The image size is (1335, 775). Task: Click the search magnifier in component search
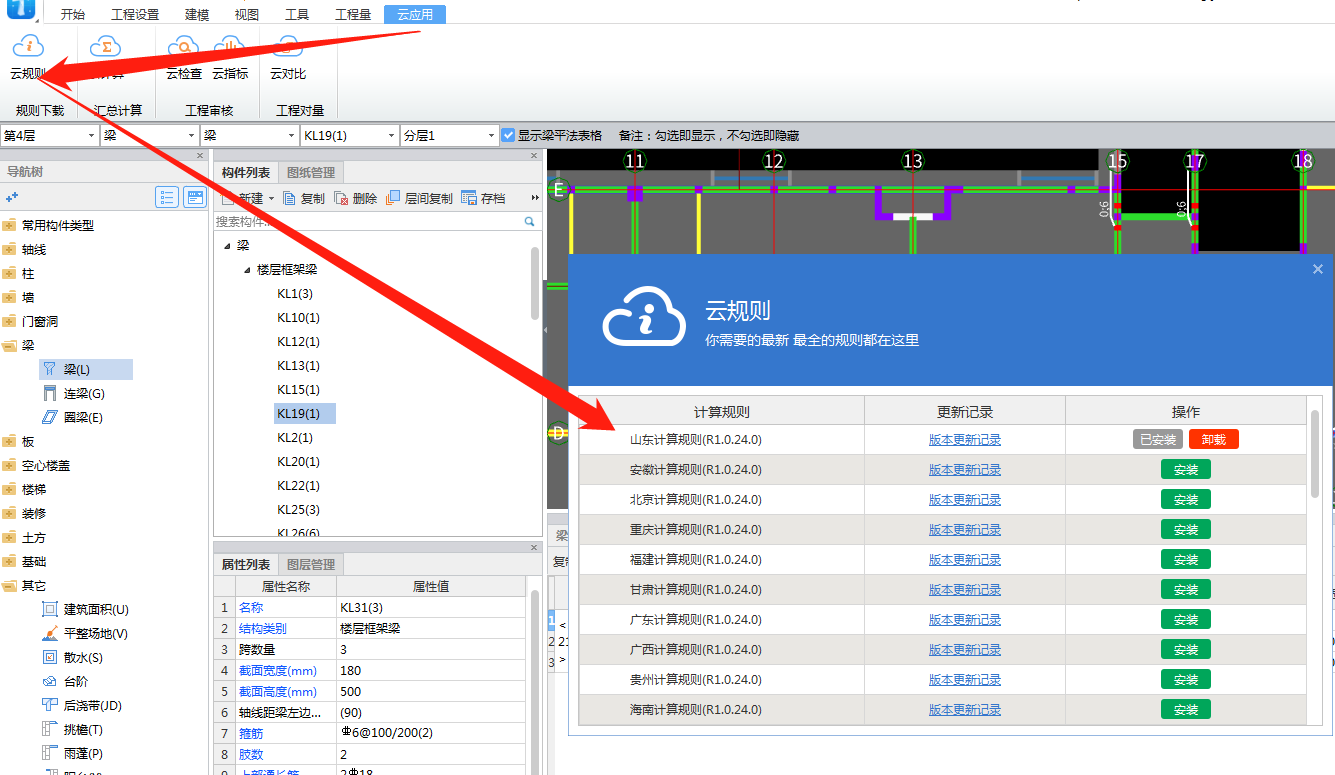coord(530,222)
